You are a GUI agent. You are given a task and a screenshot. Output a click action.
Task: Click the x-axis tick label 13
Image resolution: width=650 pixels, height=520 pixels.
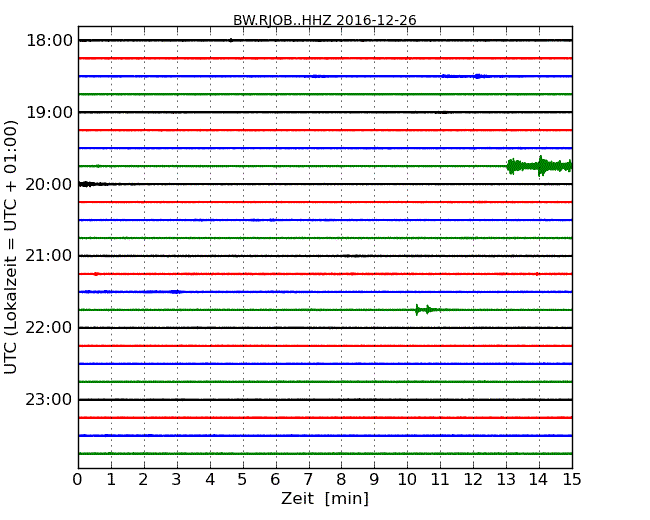[506, 480]
